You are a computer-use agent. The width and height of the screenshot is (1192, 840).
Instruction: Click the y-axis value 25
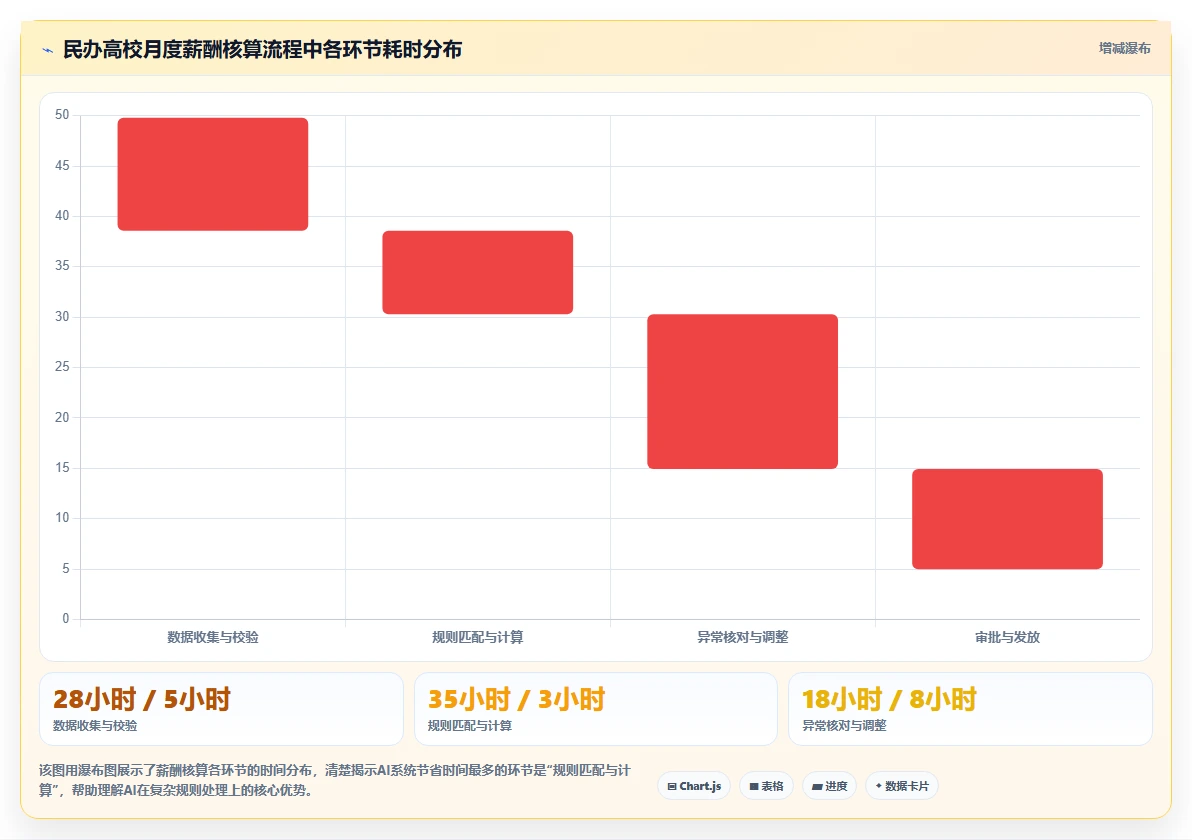[x=62, y=367]
